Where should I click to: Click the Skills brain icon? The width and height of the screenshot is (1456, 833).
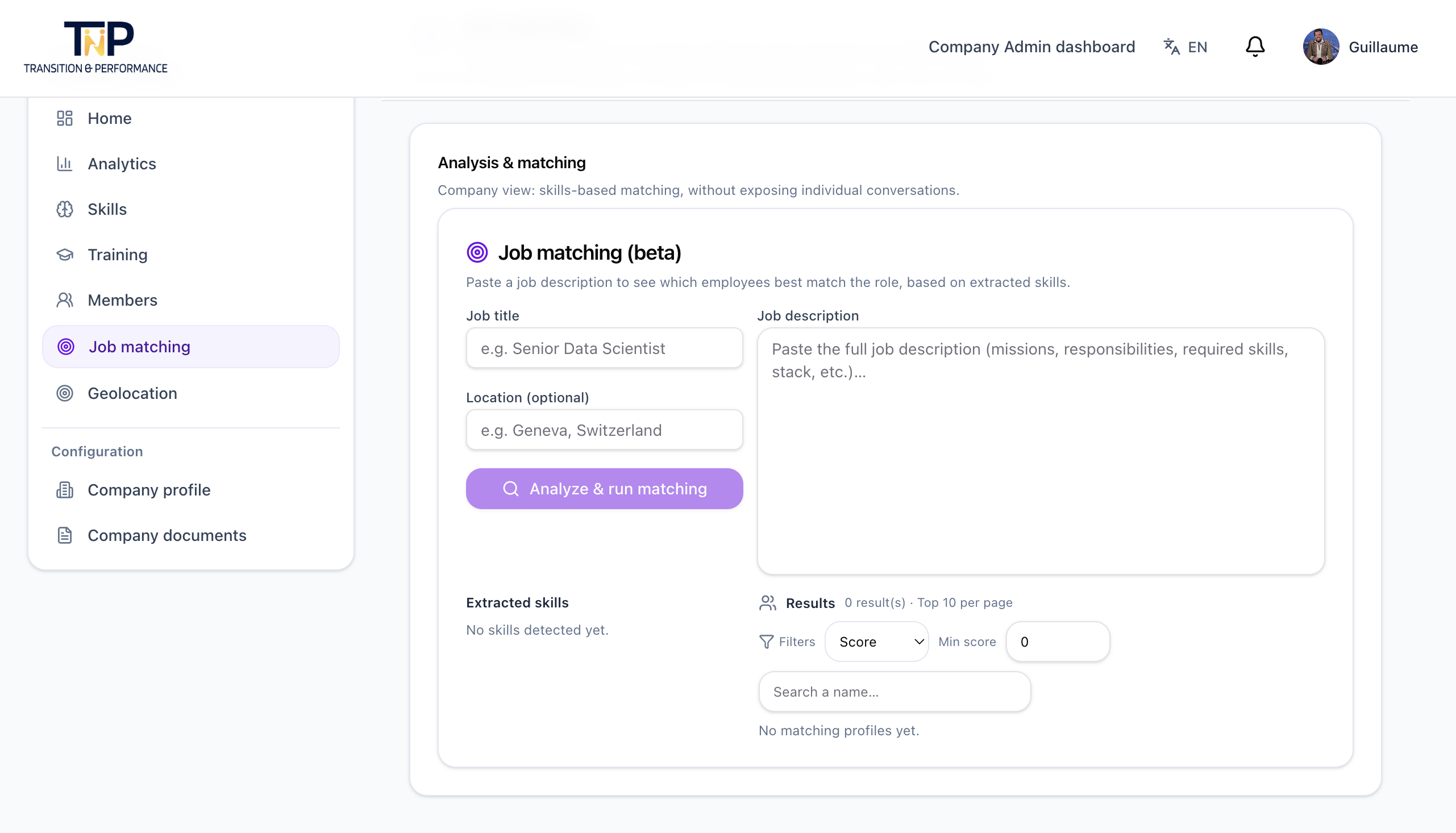click(x=65, y=210)
